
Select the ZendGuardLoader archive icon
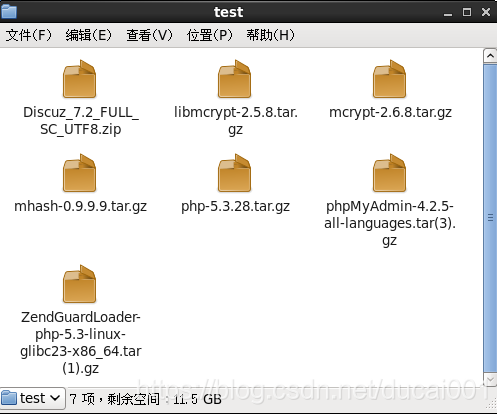[79, 284]
